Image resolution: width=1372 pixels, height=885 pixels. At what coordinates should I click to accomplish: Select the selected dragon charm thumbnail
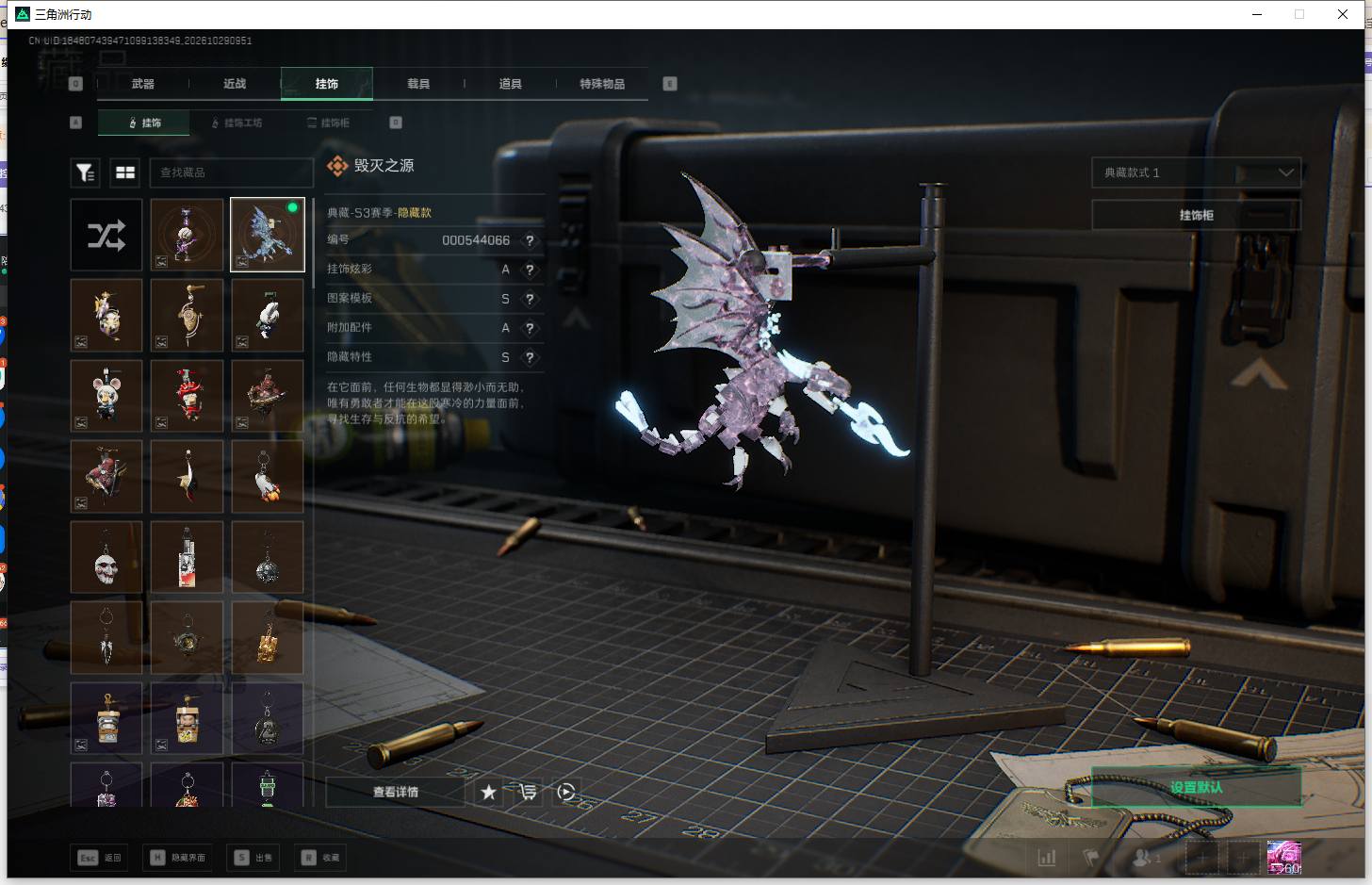(x=268, y=235)
